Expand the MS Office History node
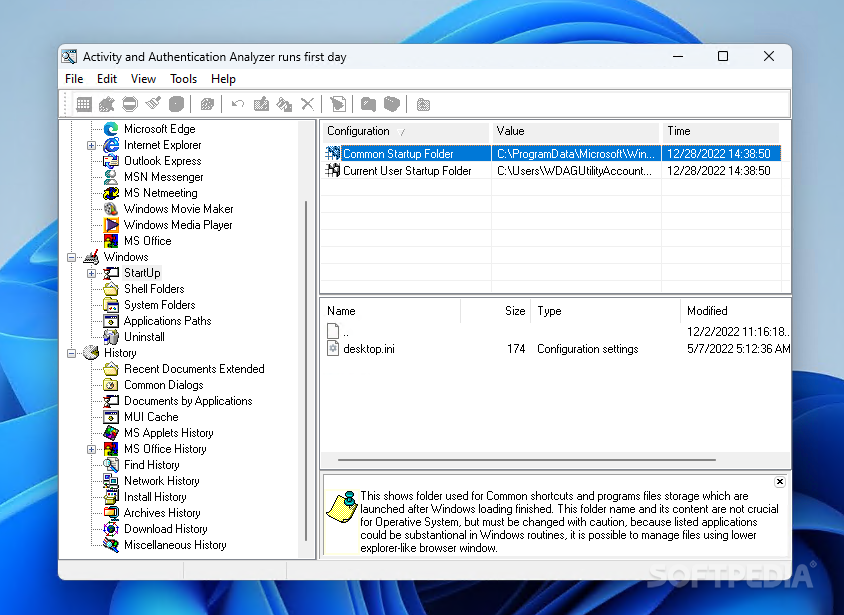 [92, 449]
